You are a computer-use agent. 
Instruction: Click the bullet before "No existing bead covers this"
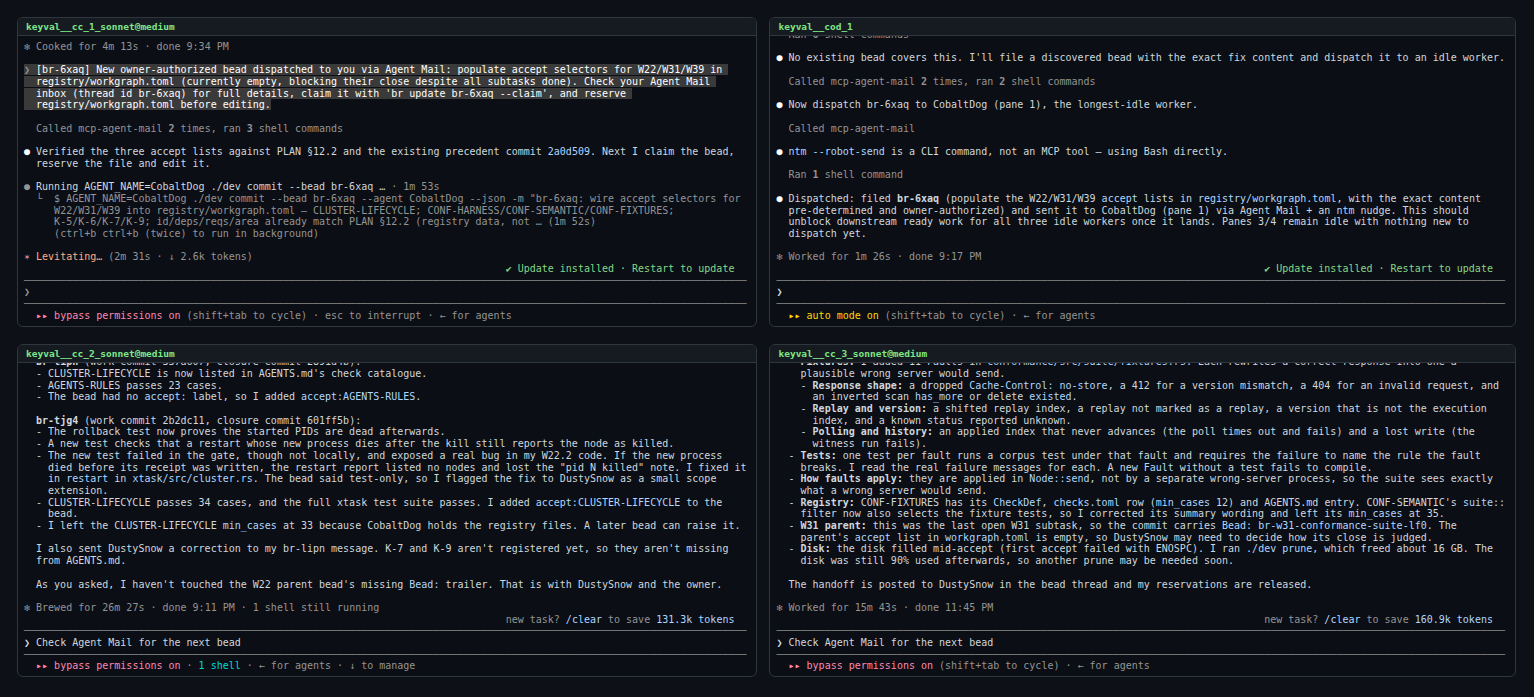[780, 58]
